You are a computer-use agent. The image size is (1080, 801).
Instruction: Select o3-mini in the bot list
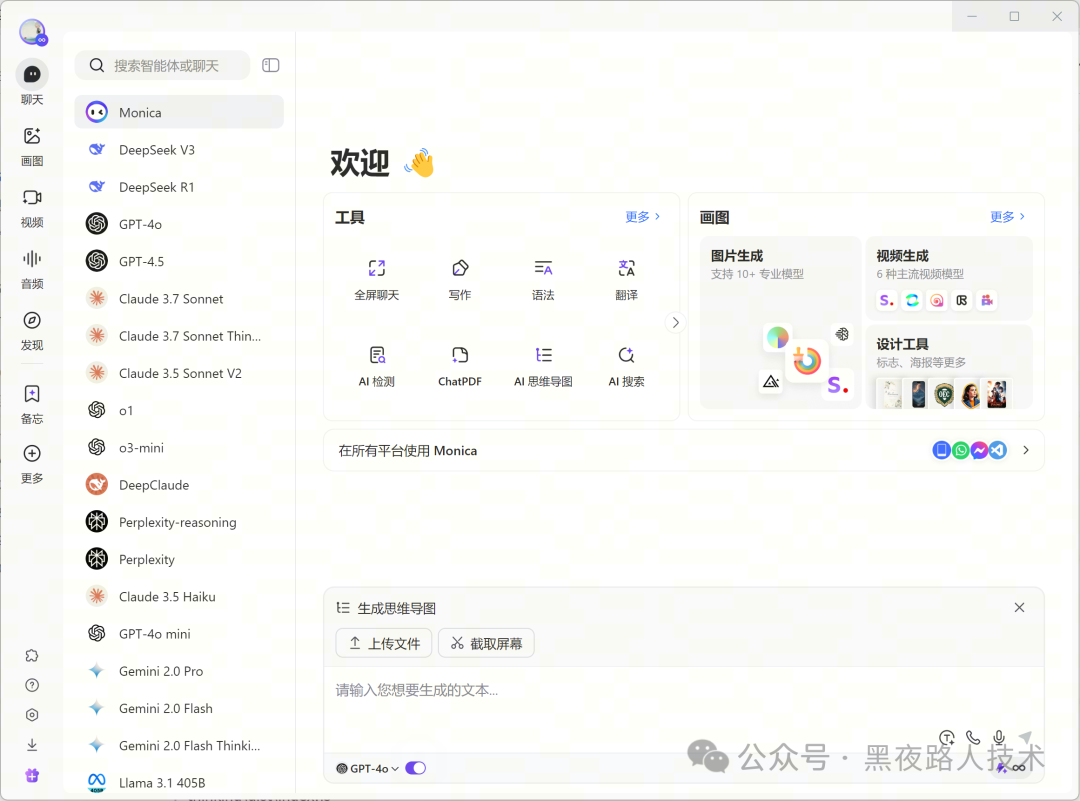tap(179, 447)
